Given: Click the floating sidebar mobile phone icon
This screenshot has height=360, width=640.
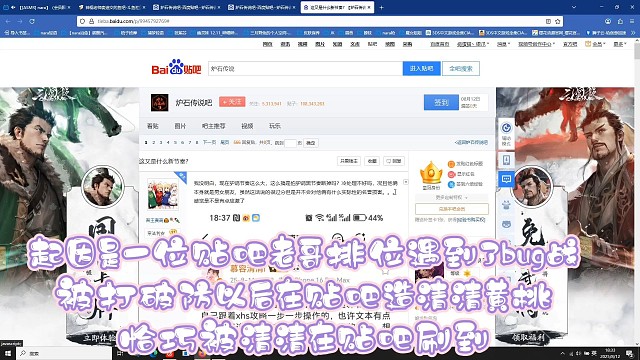Looking at the screenshot, I should tap(506, 160).
